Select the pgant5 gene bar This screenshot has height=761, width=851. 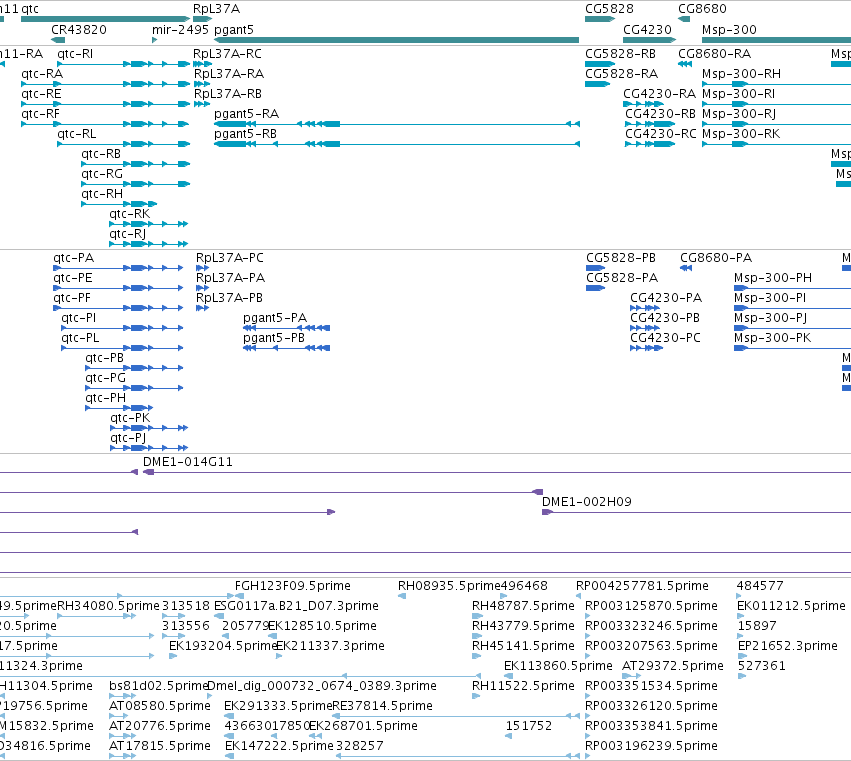(x=396, y=40)
